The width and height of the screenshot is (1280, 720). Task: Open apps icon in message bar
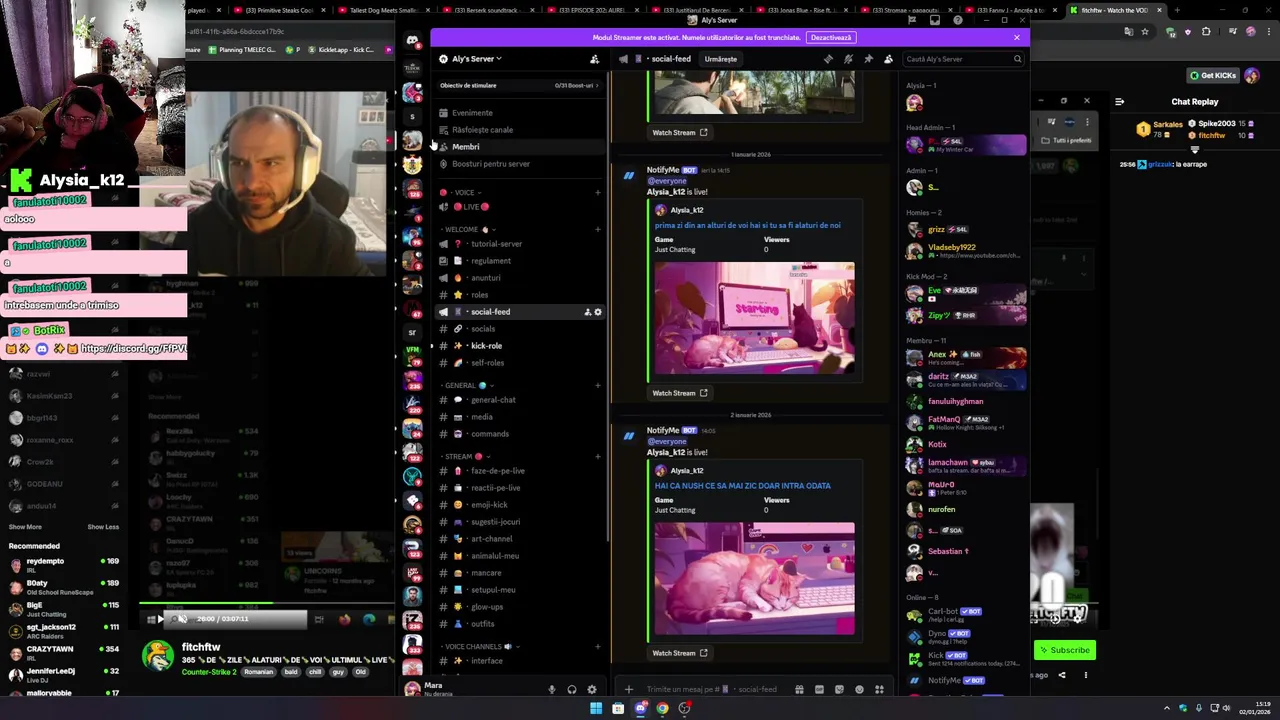tap(879, 689)
